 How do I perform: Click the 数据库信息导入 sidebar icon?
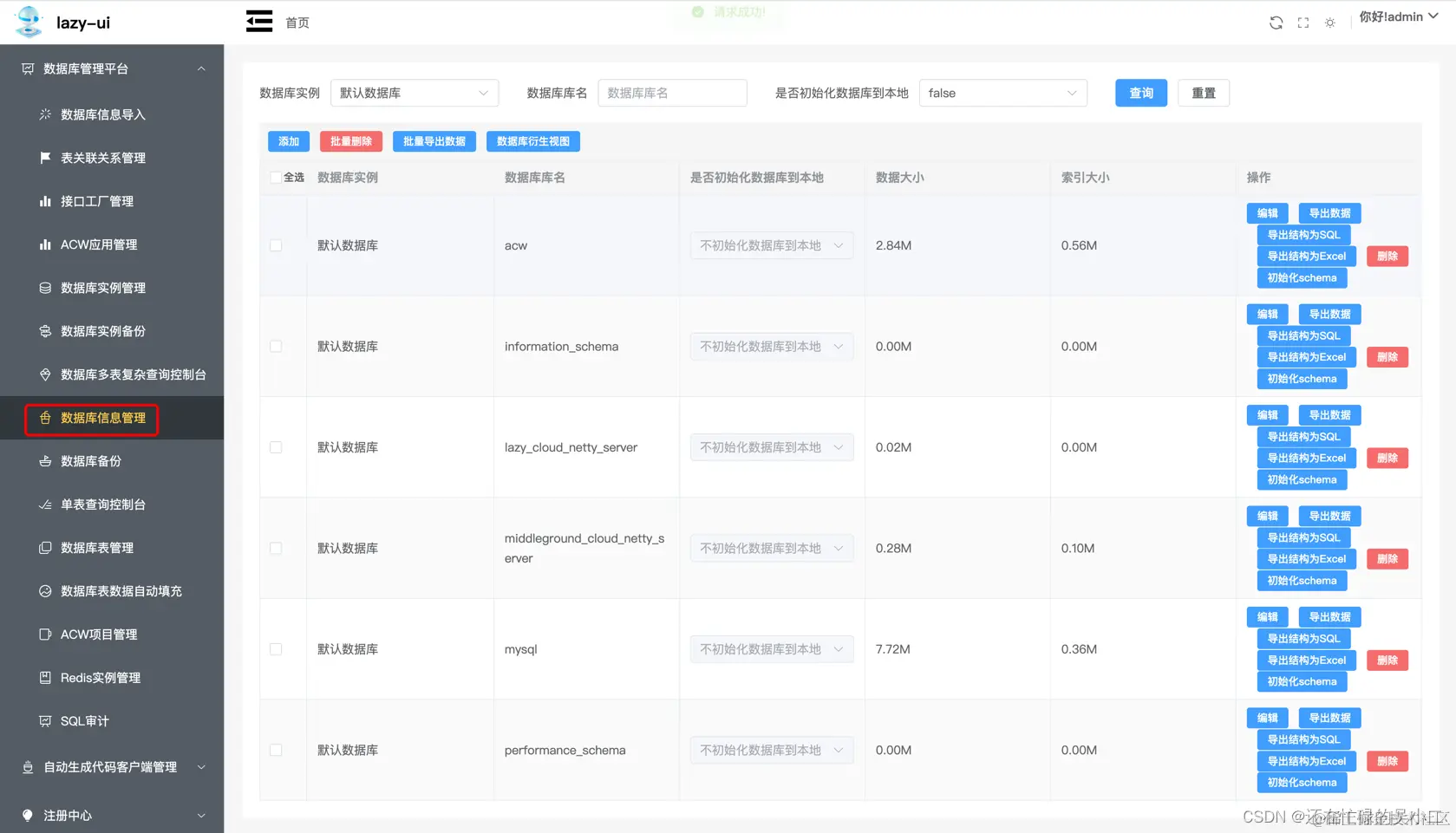[45, 114]
